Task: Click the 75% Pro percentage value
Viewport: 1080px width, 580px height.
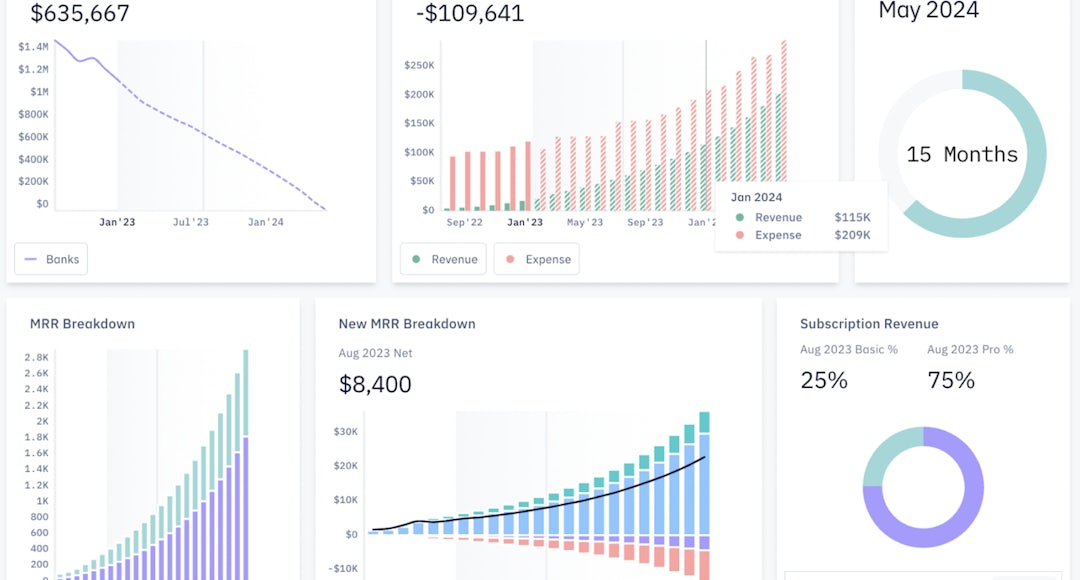Action: [x=952, y=380]
